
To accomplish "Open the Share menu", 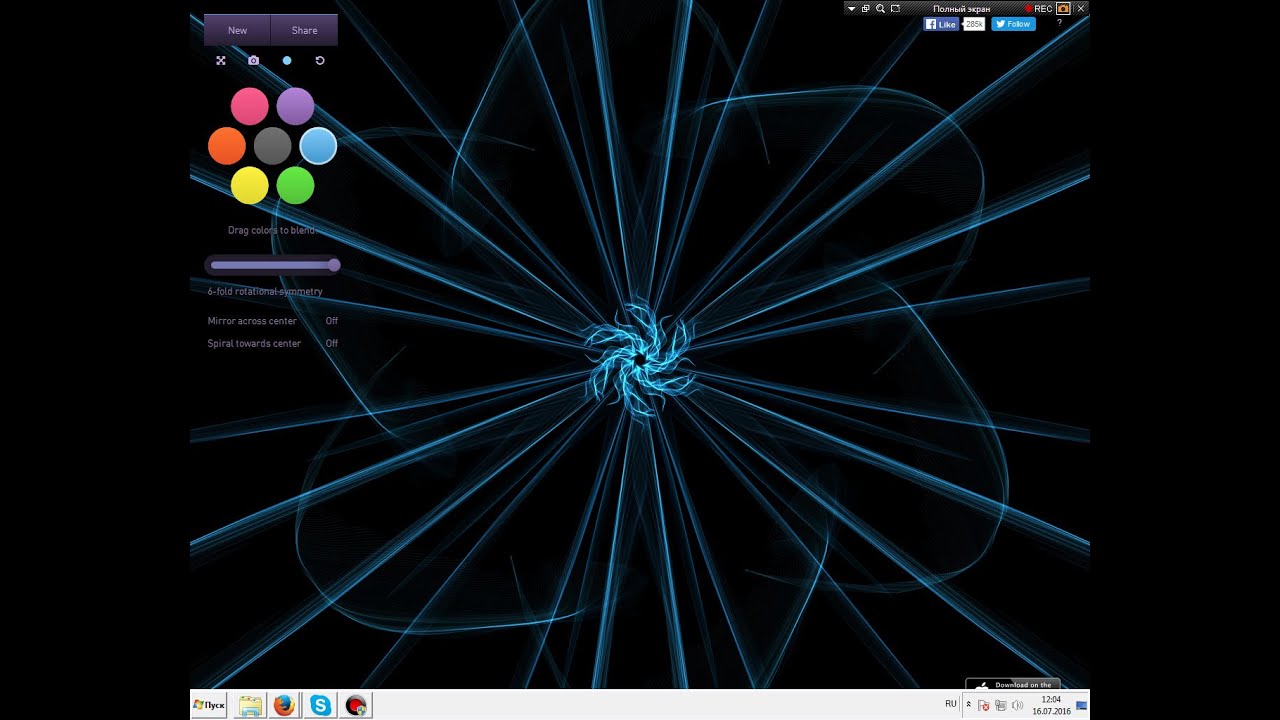I will [304, 30].
